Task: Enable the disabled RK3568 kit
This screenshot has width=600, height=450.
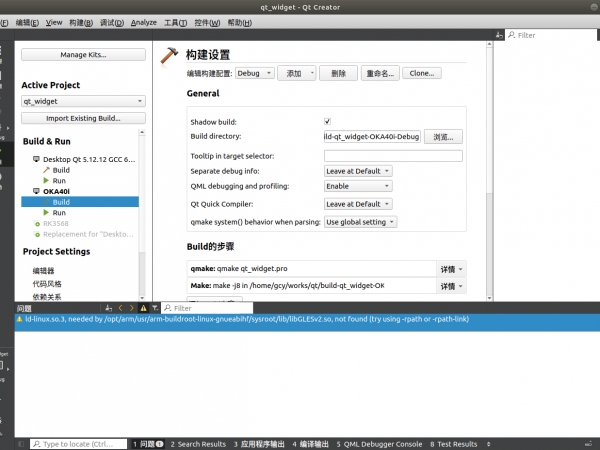Action: 56,224
